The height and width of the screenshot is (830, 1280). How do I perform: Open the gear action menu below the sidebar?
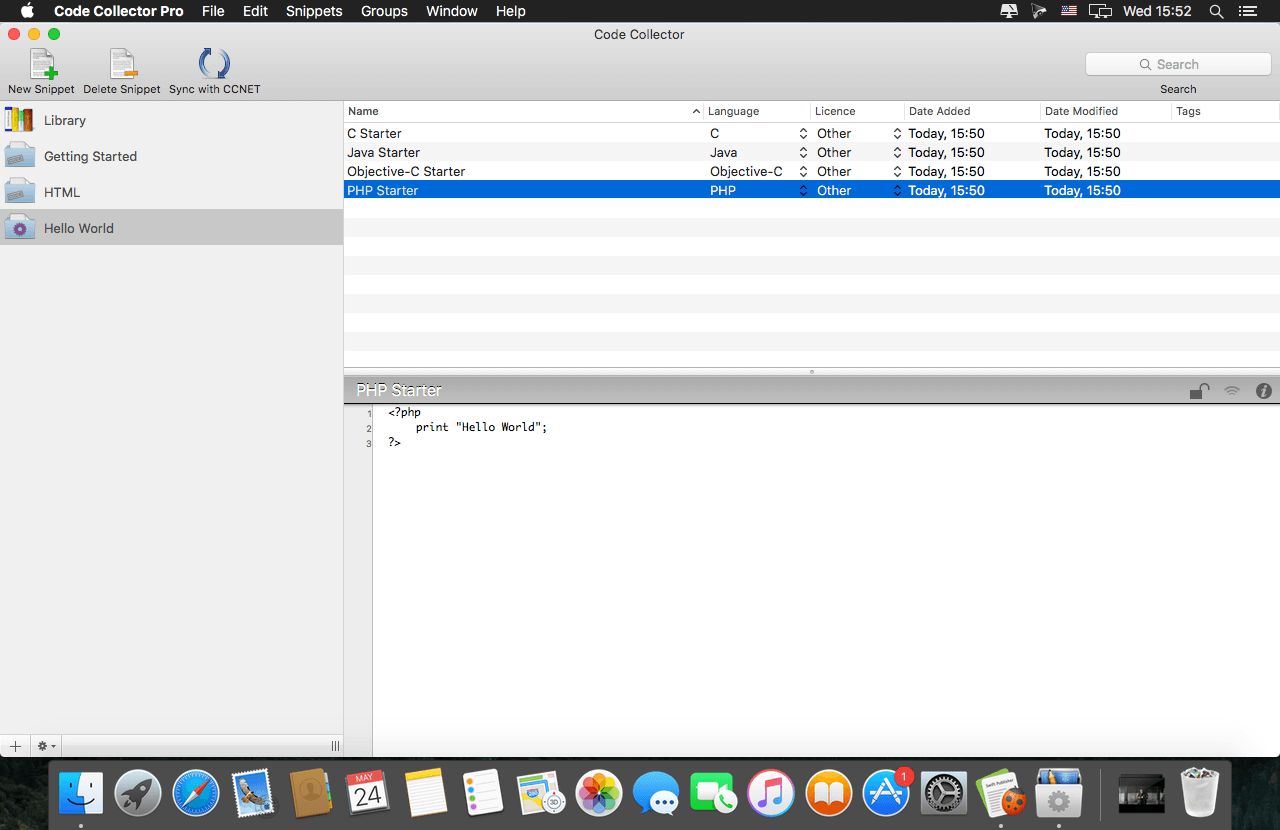tap(47, 746)
